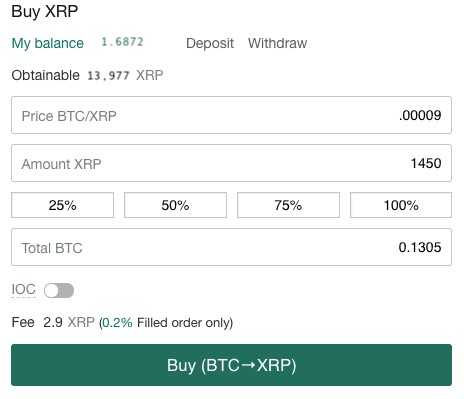Select the 25% amount button
This screenshot has width=464, height=399.
pos(62,205)
